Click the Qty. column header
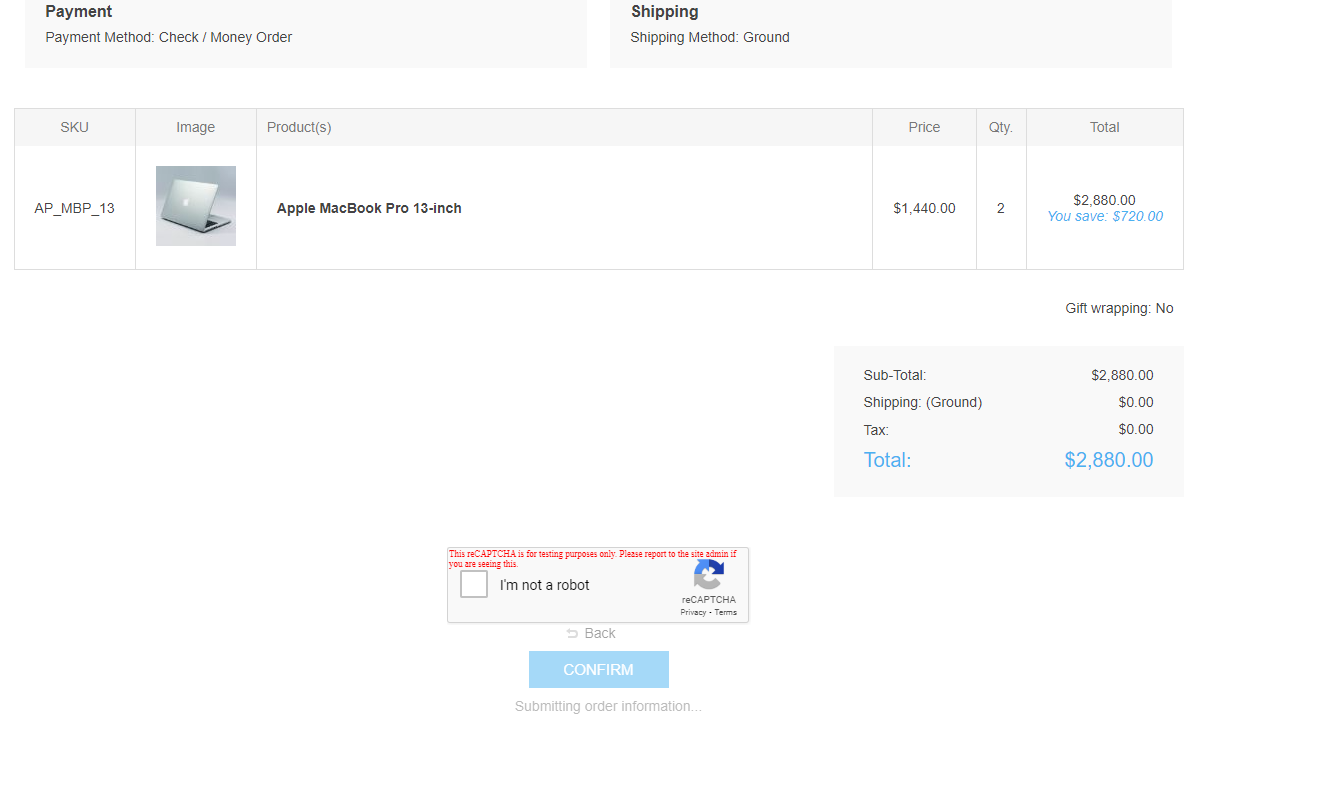 (1001, 127)
